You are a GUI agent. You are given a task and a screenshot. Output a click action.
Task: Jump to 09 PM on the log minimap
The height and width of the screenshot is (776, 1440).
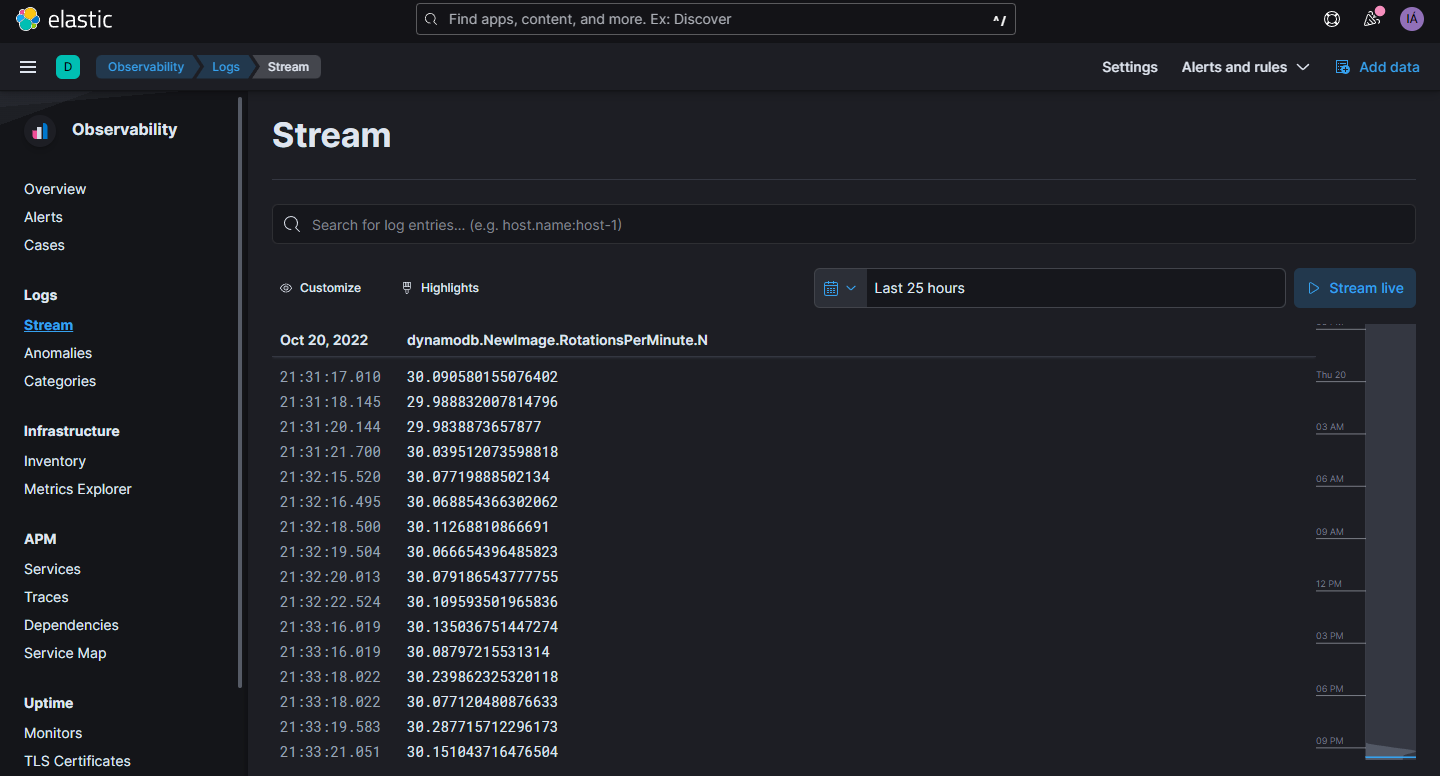1329,741
